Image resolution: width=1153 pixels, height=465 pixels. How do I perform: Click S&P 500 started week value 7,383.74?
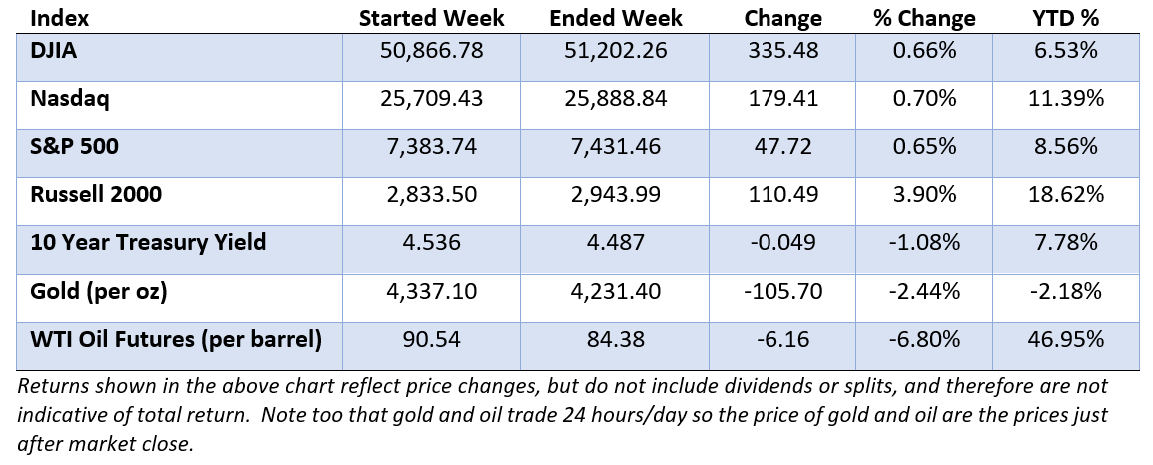(x=431, y=146)
